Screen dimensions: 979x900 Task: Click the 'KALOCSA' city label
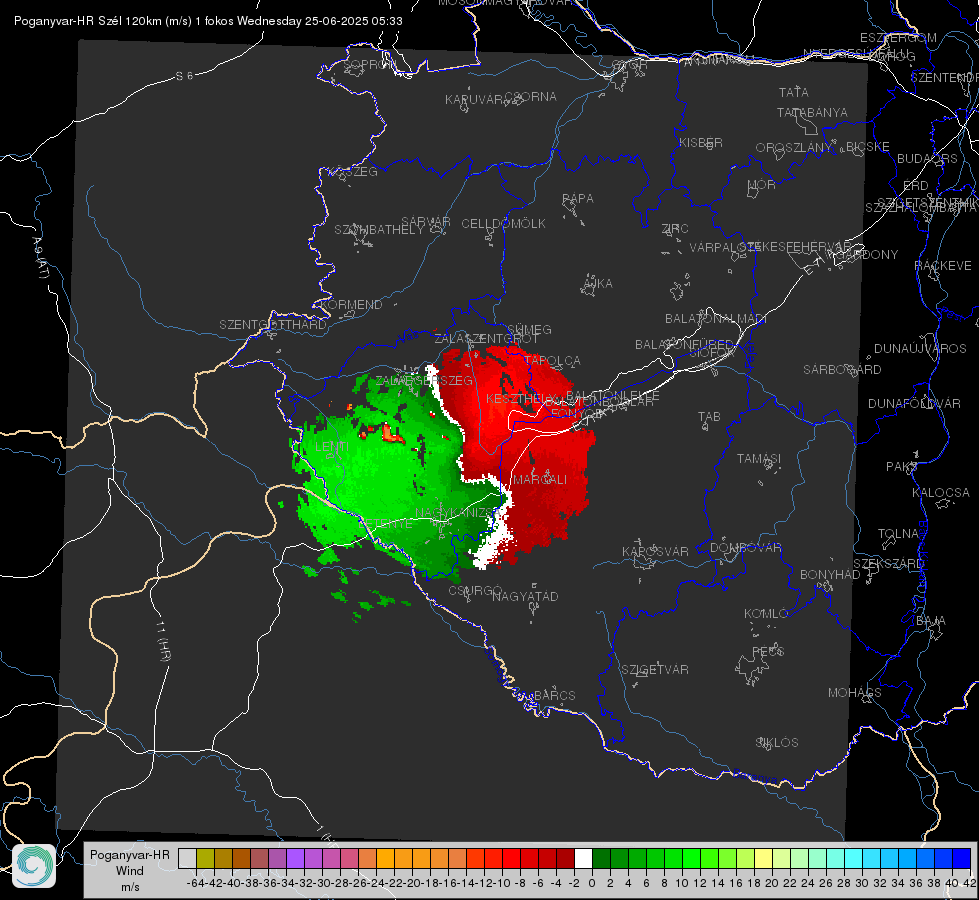click(941, 493)
